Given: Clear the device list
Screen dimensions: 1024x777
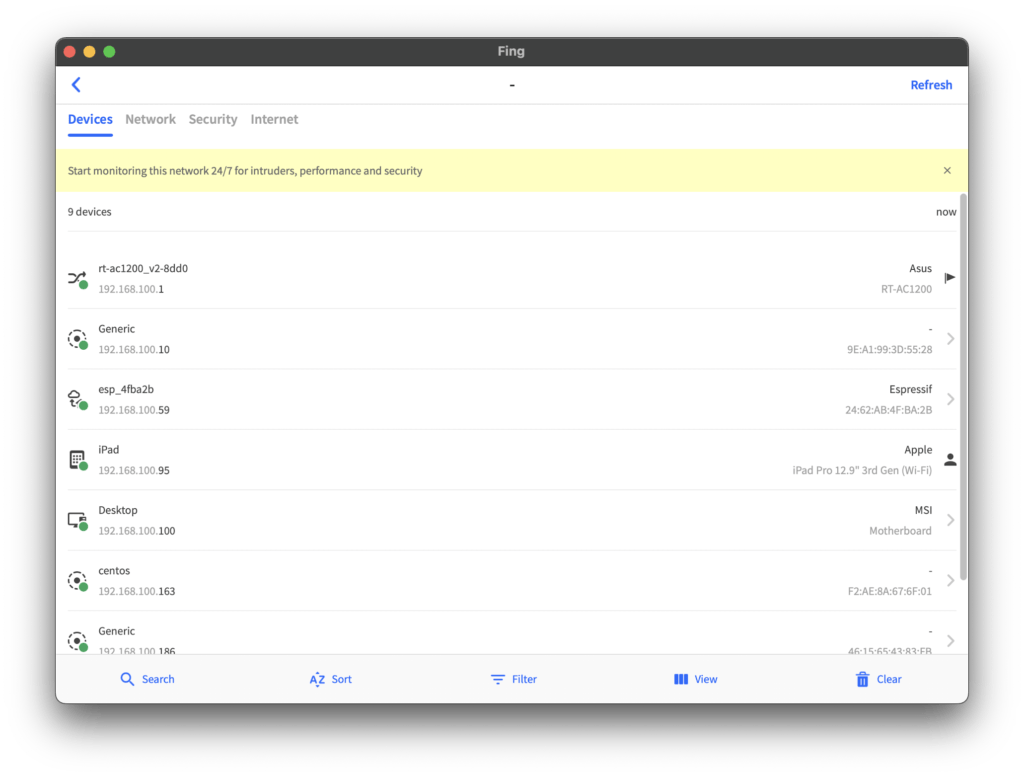Looking at the screenshot, I should tap(878, 679).
